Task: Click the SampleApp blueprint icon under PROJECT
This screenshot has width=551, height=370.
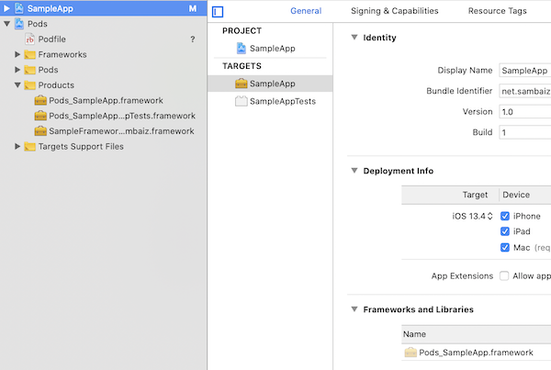Action: [x=241, y=48]
